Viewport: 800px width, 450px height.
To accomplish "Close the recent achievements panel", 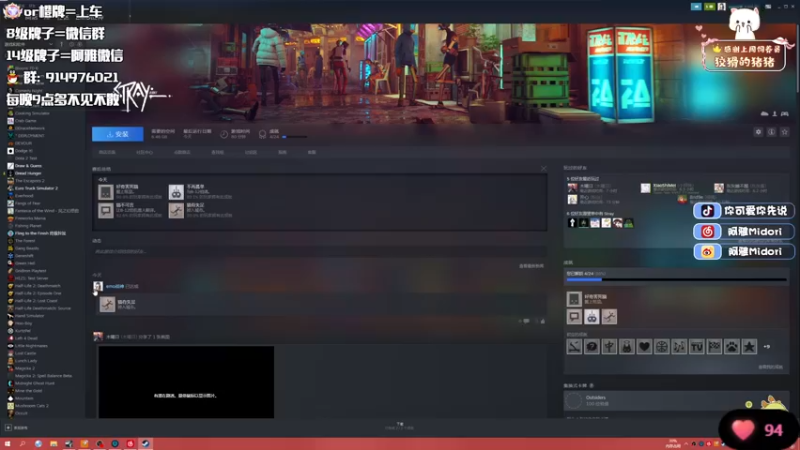I will [x=543, y=168].
